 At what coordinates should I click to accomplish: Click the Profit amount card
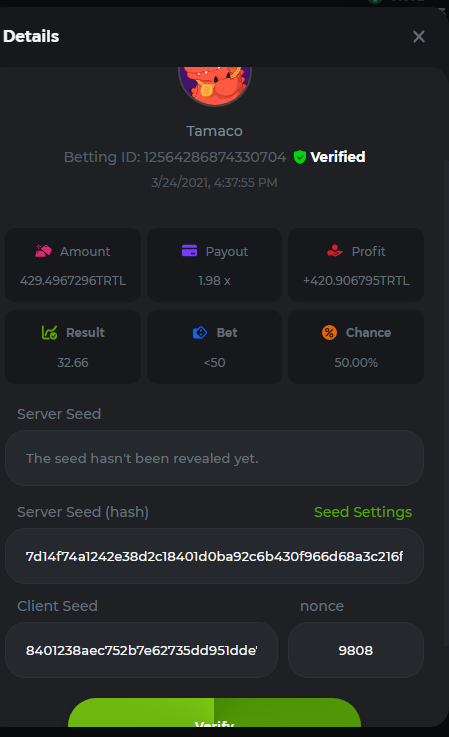click(356, 265)
